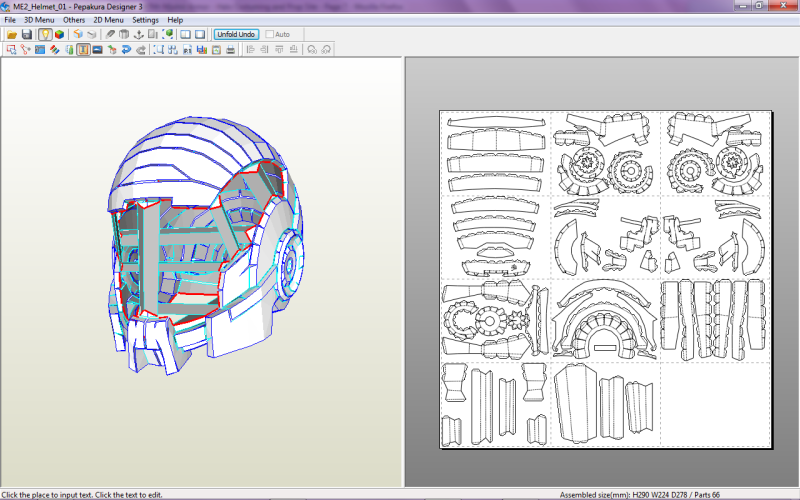Click the printer icon

(x=231, y=49)
